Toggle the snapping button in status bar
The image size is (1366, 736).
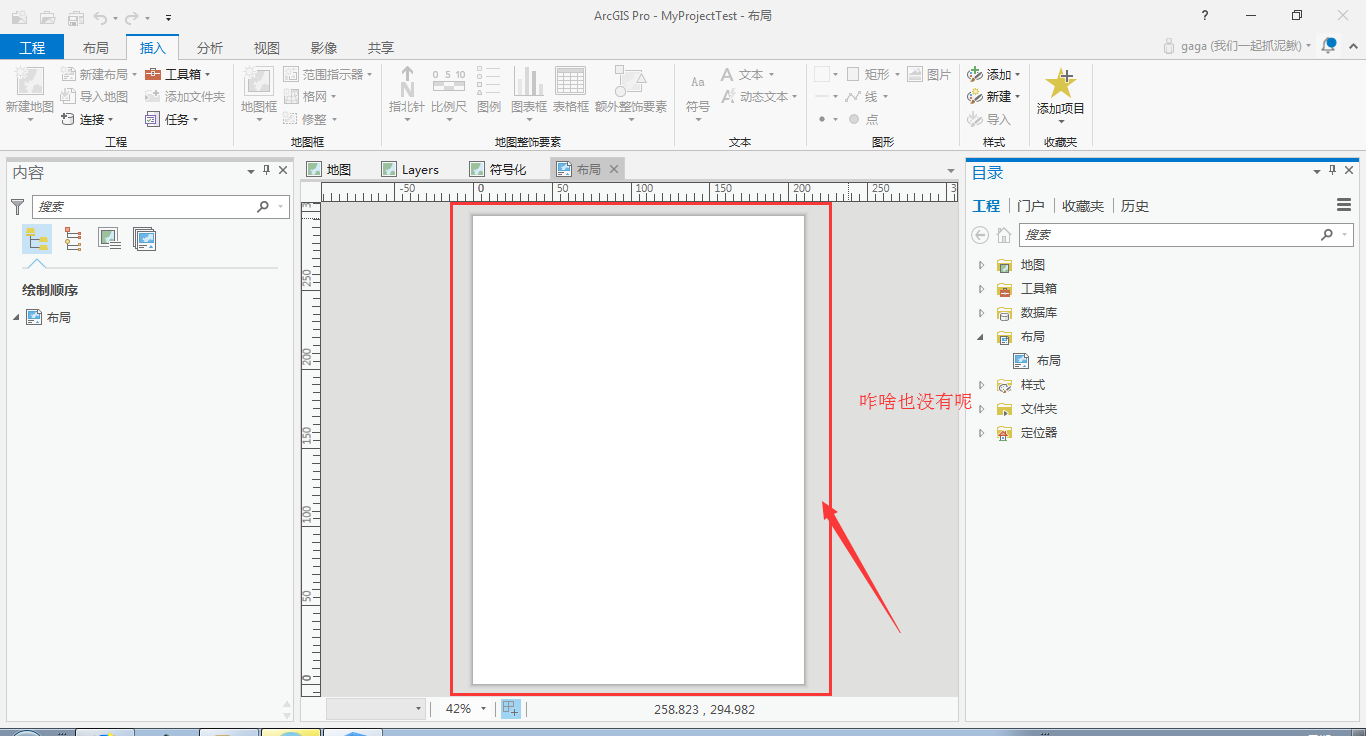coord(511,709)
